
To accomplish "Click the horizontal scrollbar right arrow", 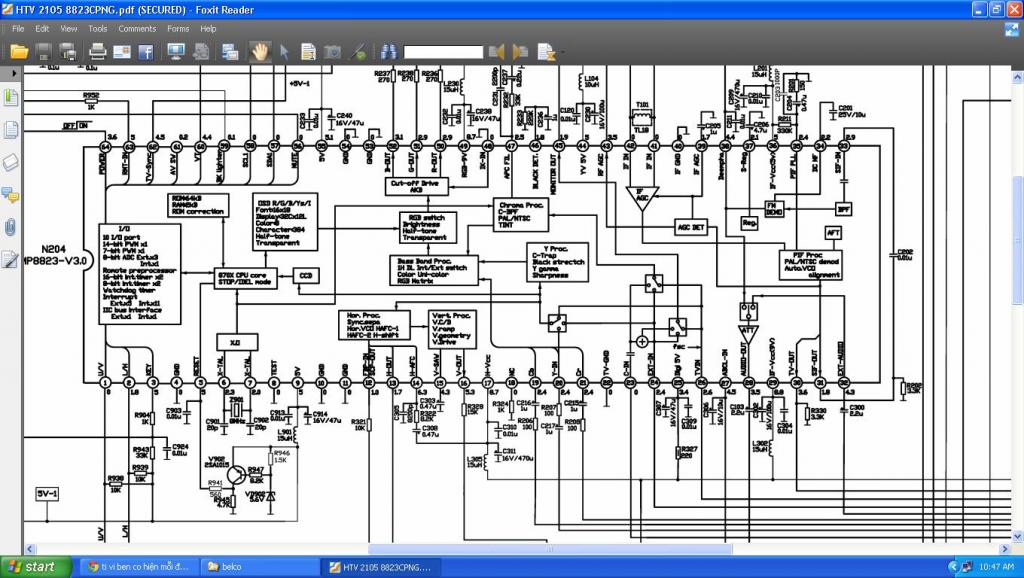I will click(1006, 549).
